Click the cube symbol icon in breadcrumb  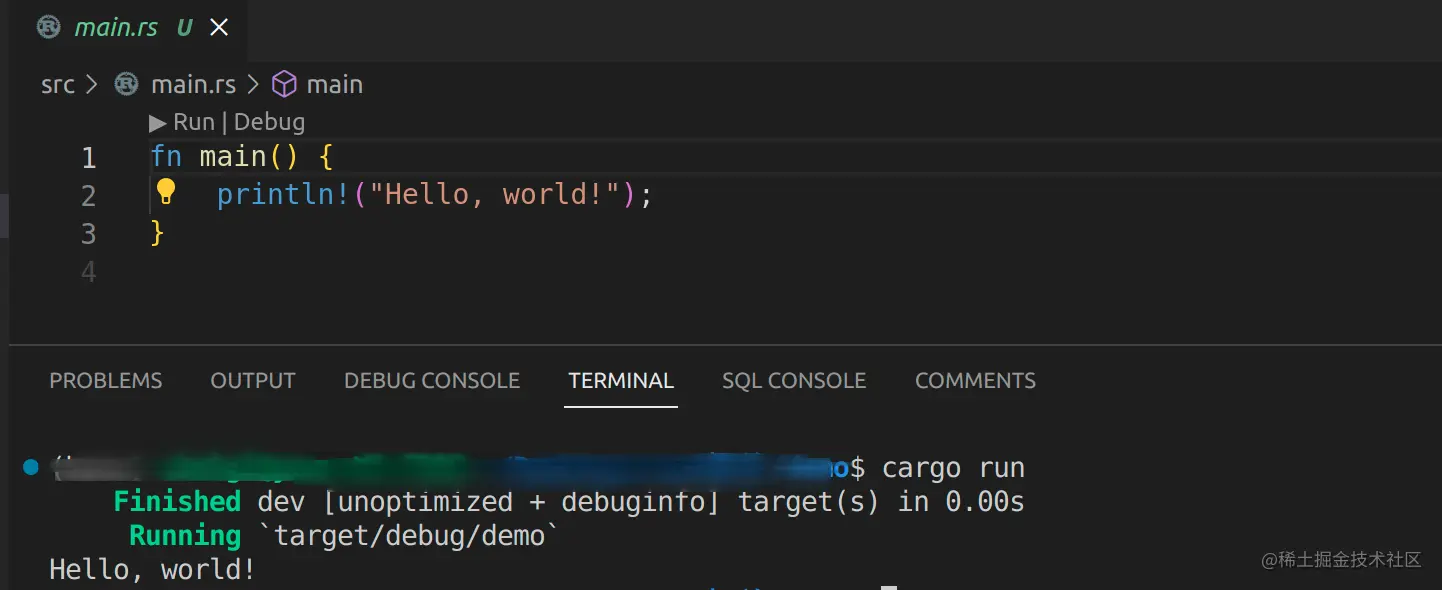[284, 85]
